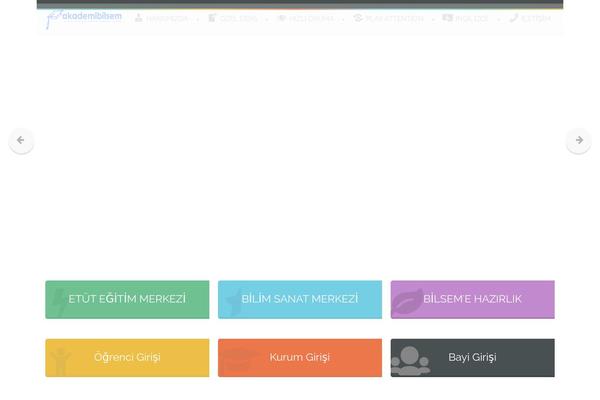The width and height of the screenshot is (600, 400).
Task: Go to Bayi Girişi login
Action: click(473, 358)
